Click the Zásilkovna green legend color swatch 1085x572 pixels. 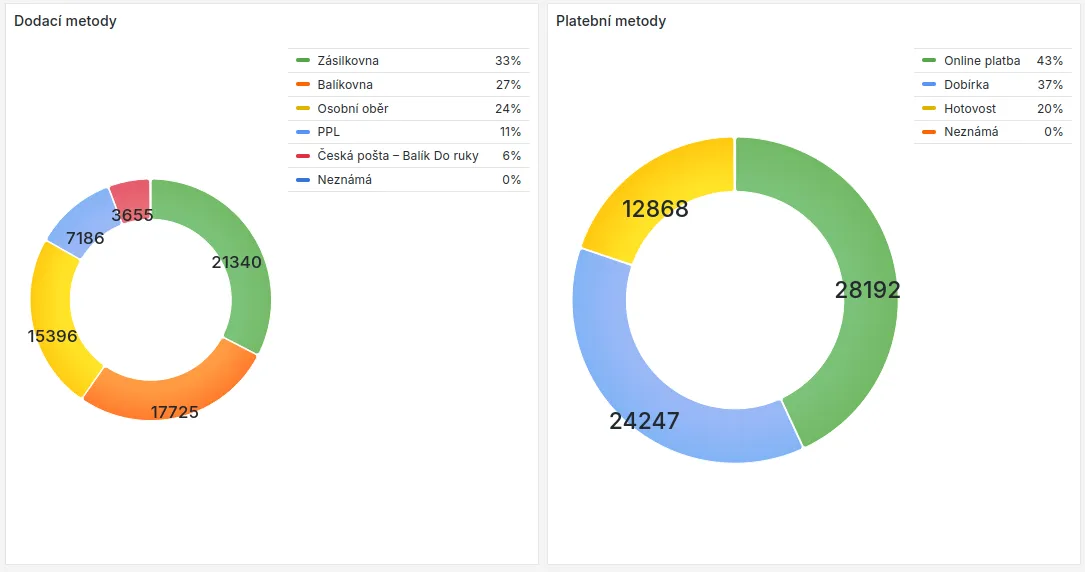pos(303,61)
